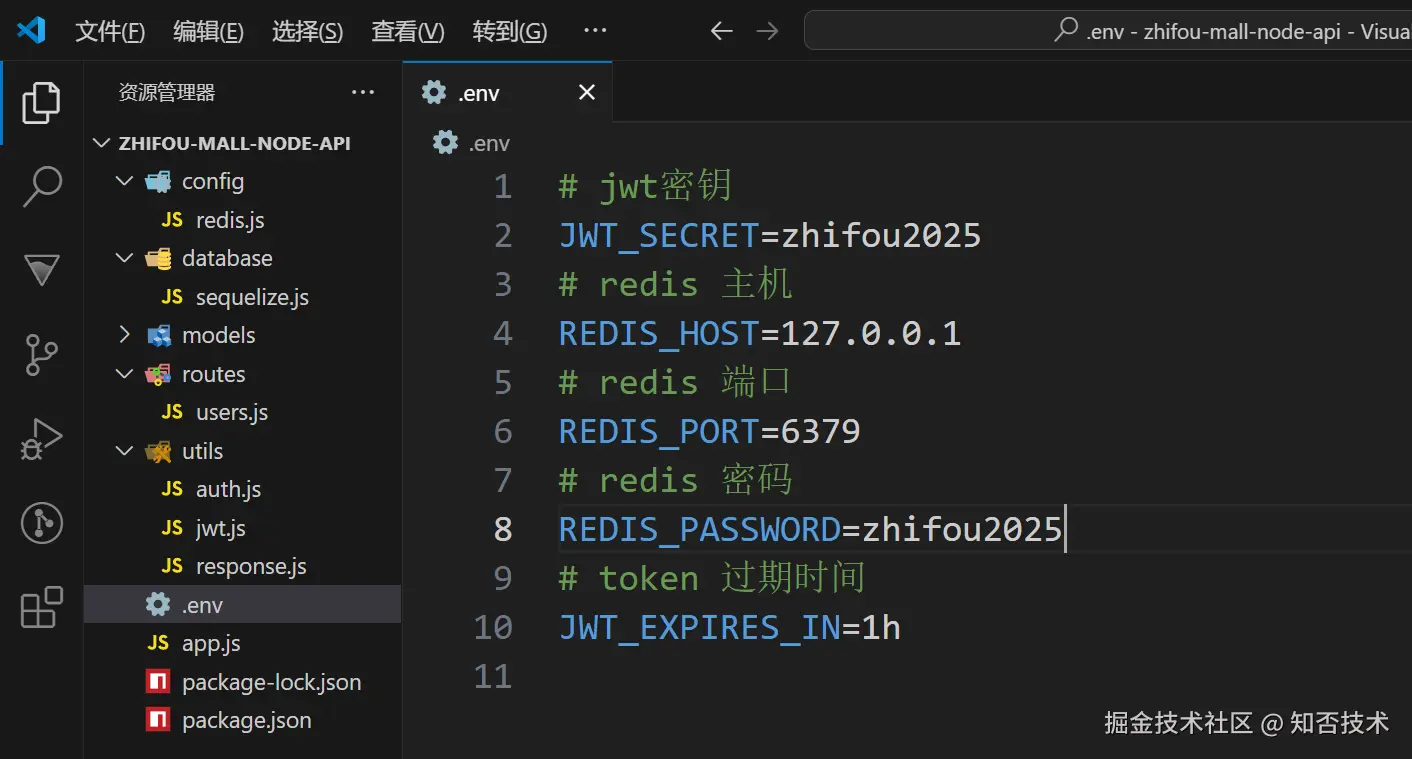Click the value 127.0.0.1
Viewport: 1412px width, 759px height.
click(x=871, y=334)
